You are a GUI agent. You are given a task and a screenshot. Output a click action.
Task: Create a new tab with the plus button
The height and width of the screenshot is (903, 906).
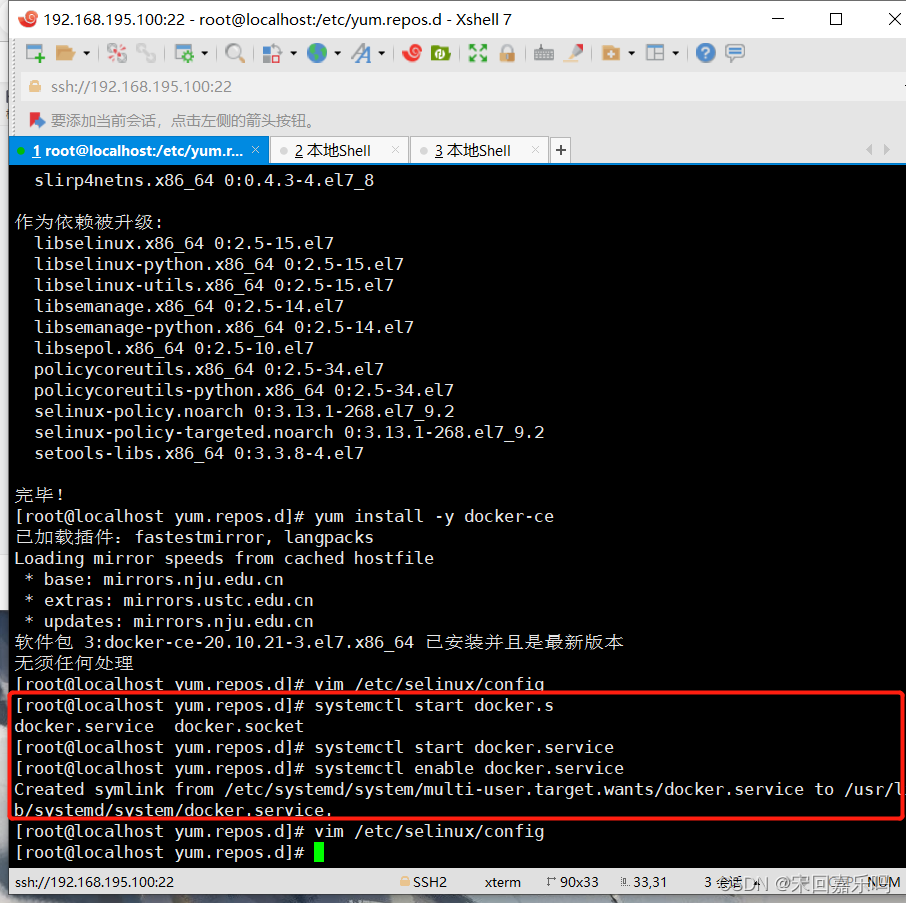click(560, 149)
